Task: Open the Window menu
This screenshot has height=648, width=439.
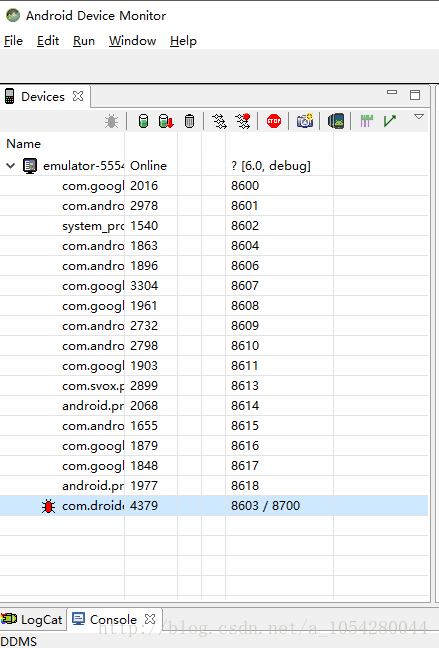Action: point(132,41)
